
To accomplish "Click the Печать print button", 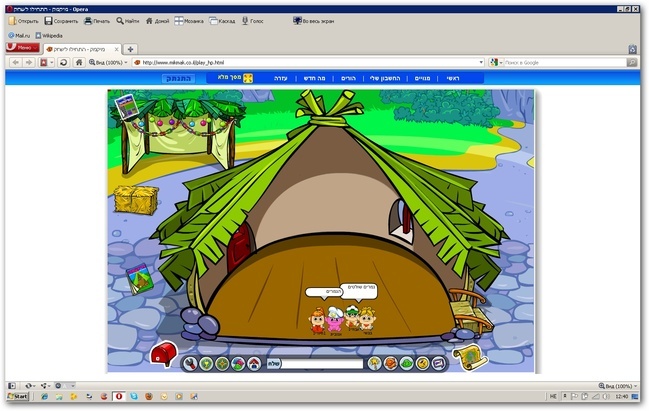I will 97,21.
